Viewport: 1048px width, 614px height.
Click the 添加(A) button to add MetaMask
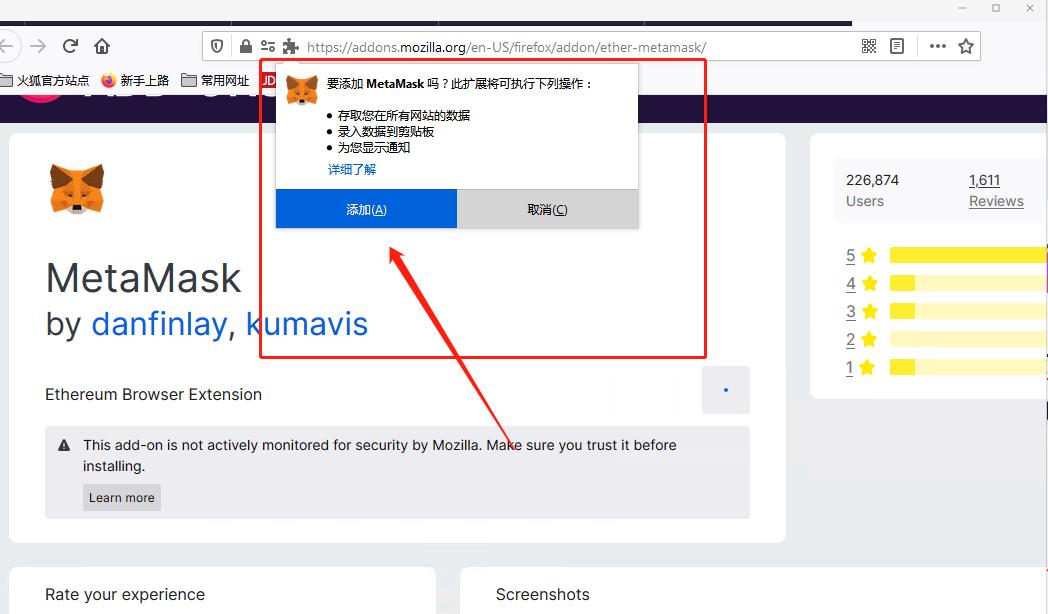click(366, 209)
